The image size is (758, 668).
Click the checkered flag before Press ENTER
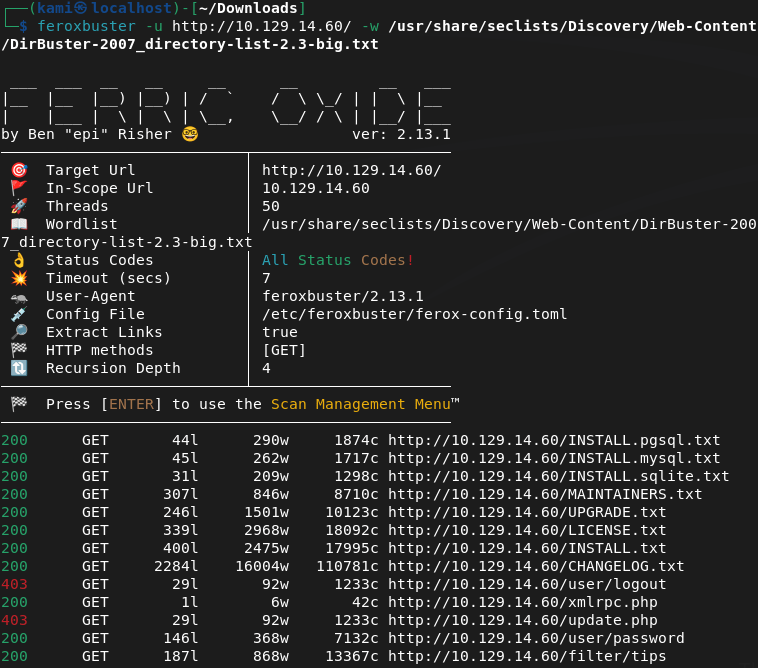18,404
